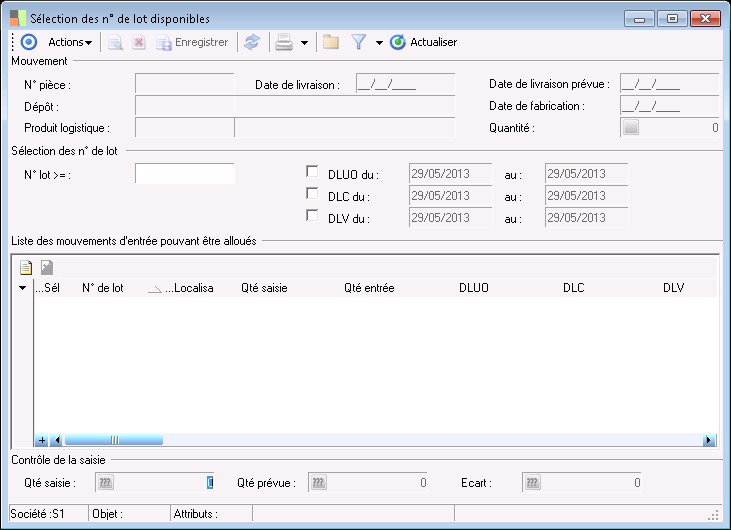Screen dimensions: 731x530
Task: Click the Dépôt code field
Action: point(185,106)
